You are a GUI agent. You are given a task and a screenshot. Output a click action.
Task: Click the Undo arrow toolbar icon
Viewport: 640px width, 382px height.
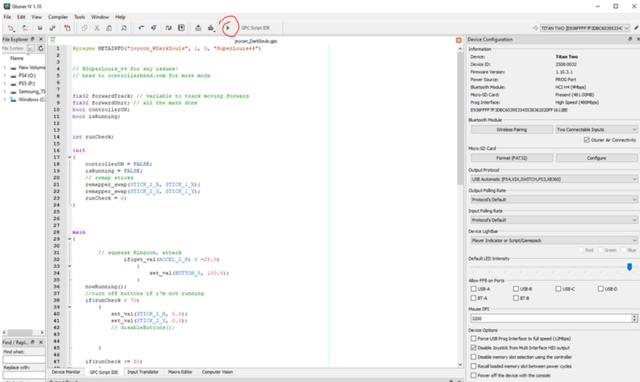coord(141,28)
